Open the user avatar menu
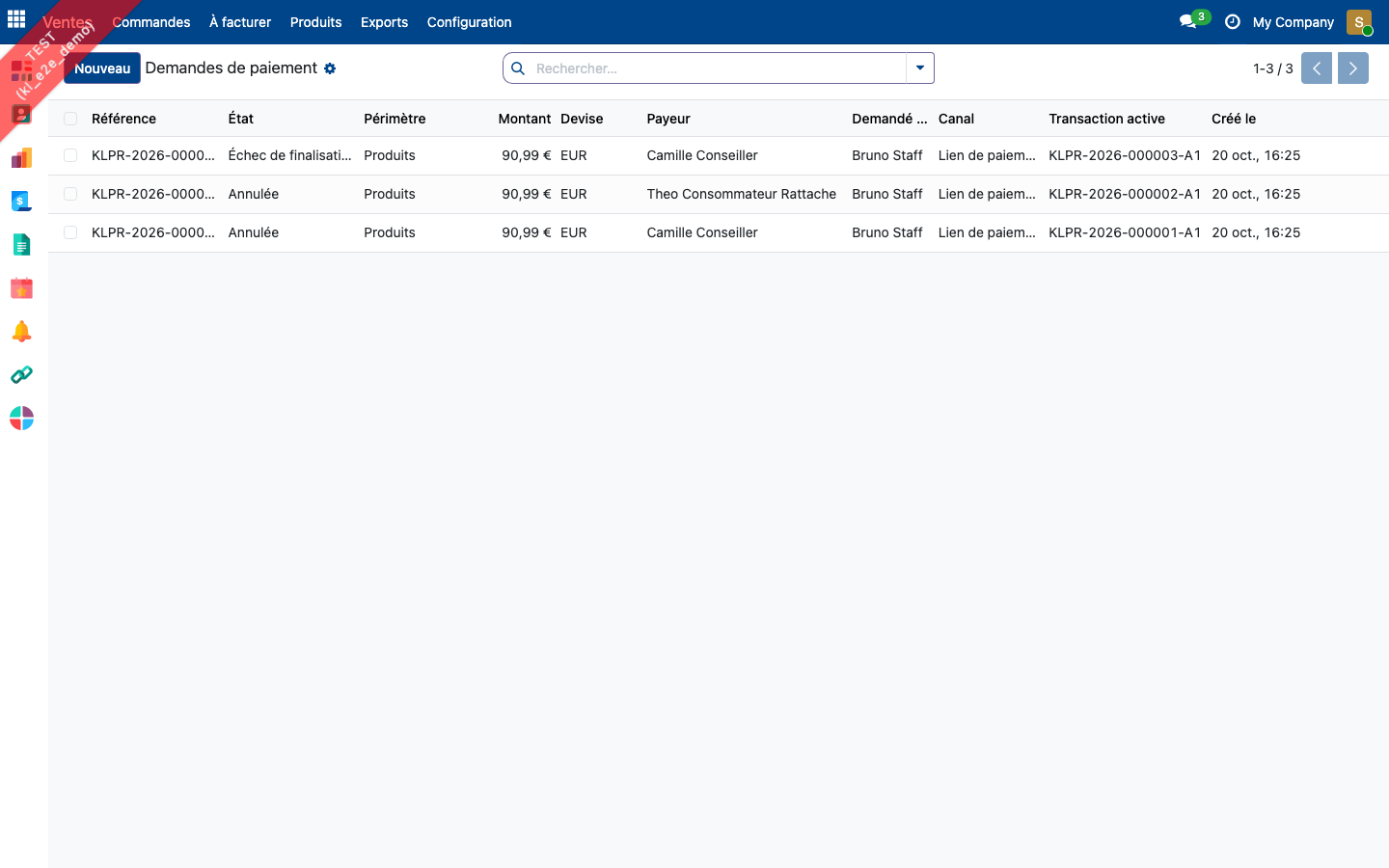The width and height of the screenshot is (1389, 868). click(x=1359, y=21)
